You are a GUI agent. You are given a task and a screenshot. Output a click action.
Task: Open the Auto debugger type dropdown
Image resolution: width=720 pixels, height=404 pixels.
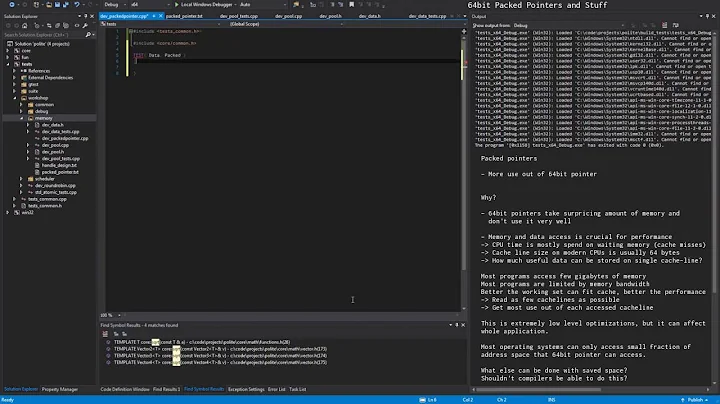pos(263,5)
